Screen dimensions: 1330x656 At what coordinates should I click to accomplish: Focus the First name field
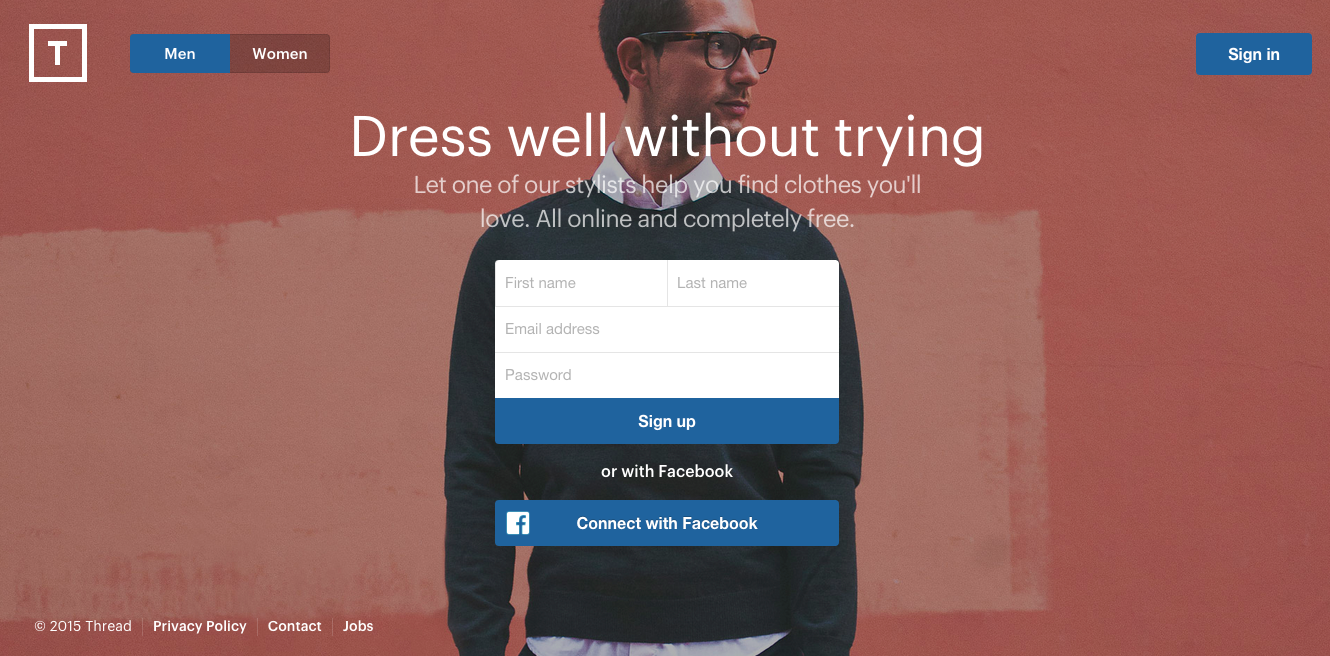point(581,283)
